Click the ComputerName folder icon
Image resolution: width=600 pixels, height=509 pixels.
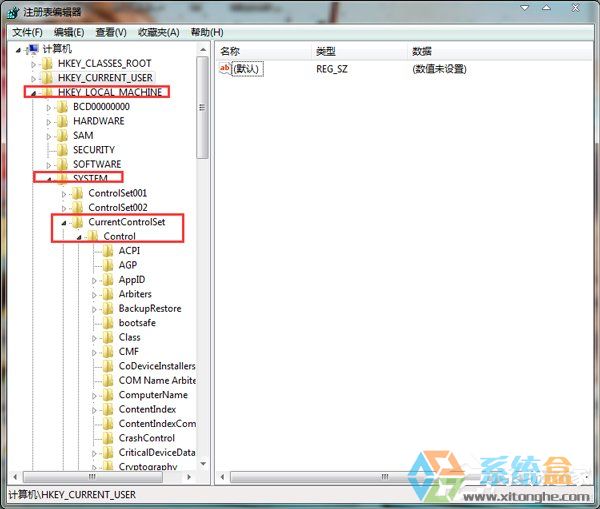108,395
